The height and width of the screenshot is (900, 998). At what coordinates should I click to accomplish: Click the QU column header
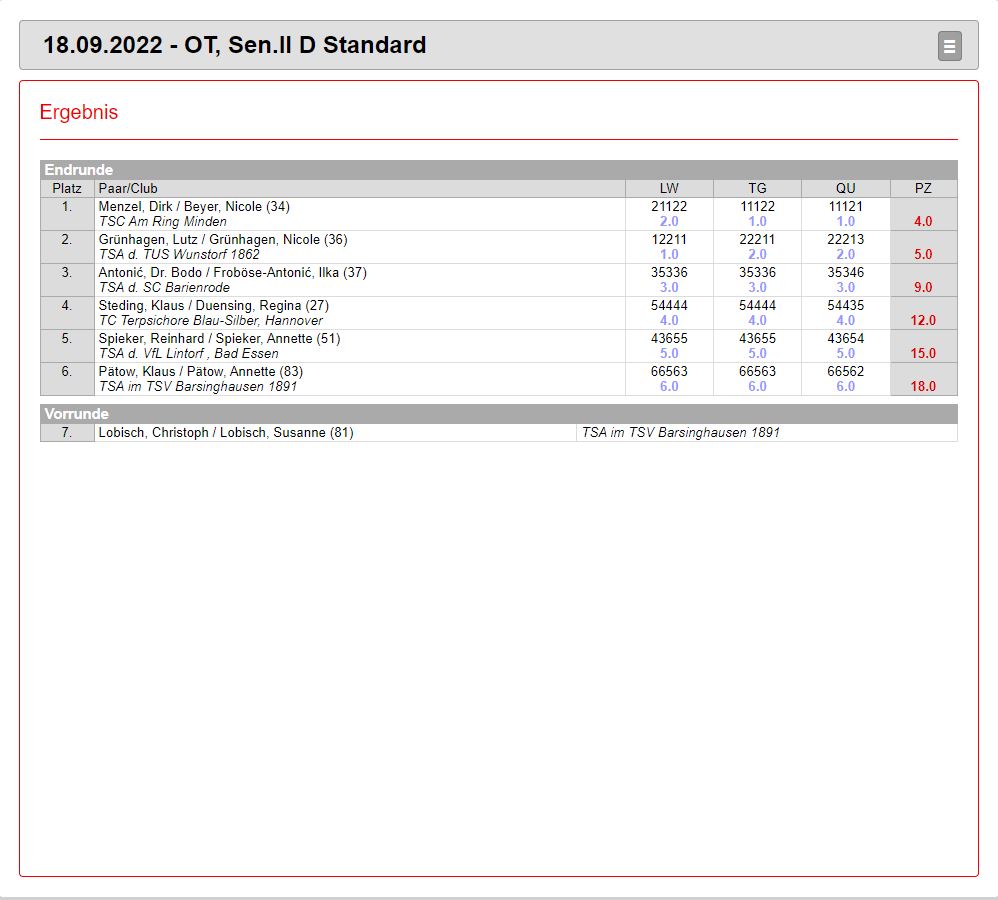[846, 188]
